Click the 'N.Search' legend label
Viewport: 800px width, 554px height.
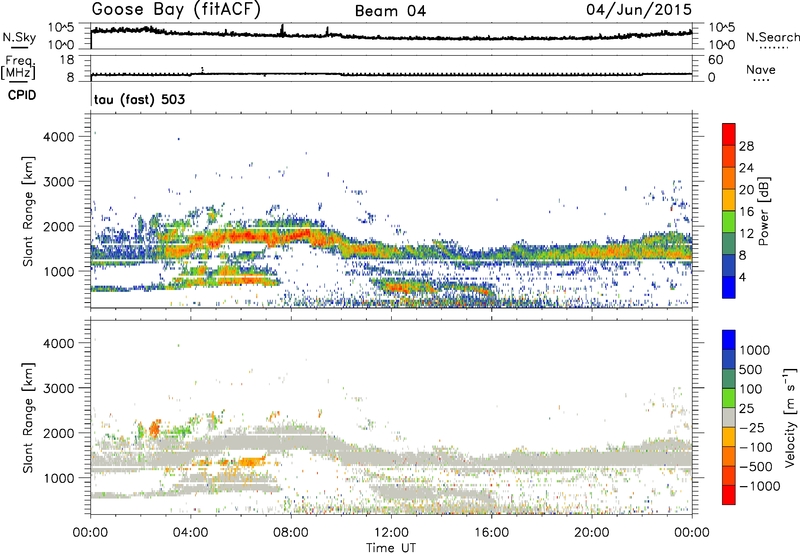(772, 37)
